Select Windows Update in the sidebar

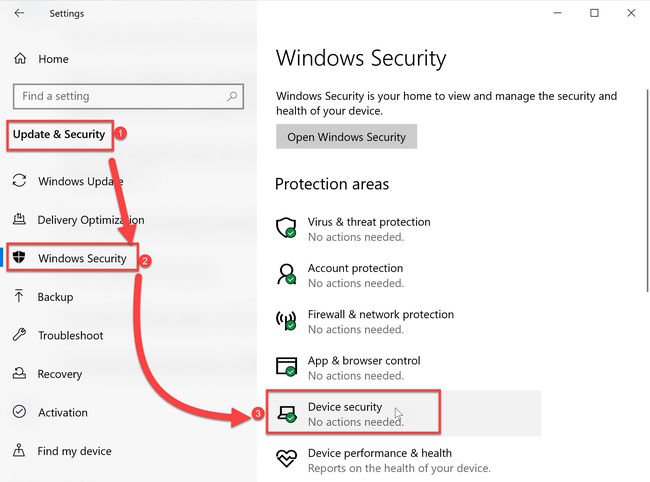(x=80, y=181)
